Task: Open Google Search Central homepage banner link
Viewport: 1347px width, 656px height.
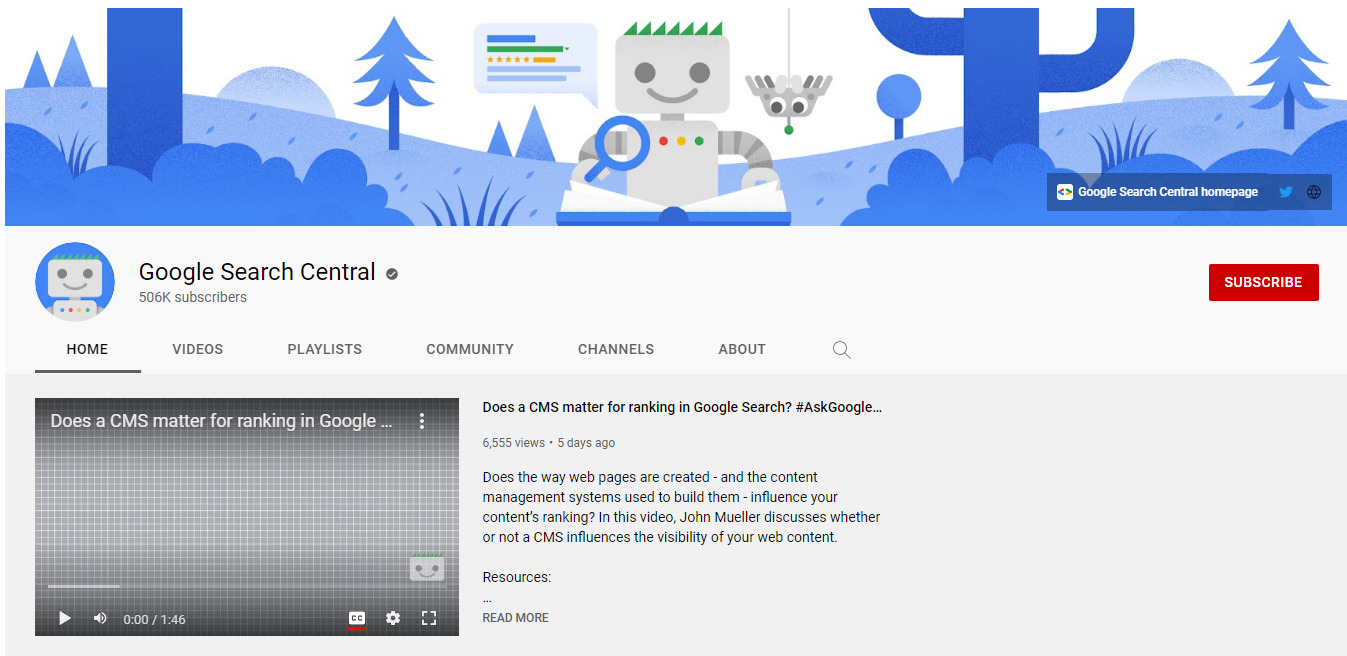Action: 1157,192
